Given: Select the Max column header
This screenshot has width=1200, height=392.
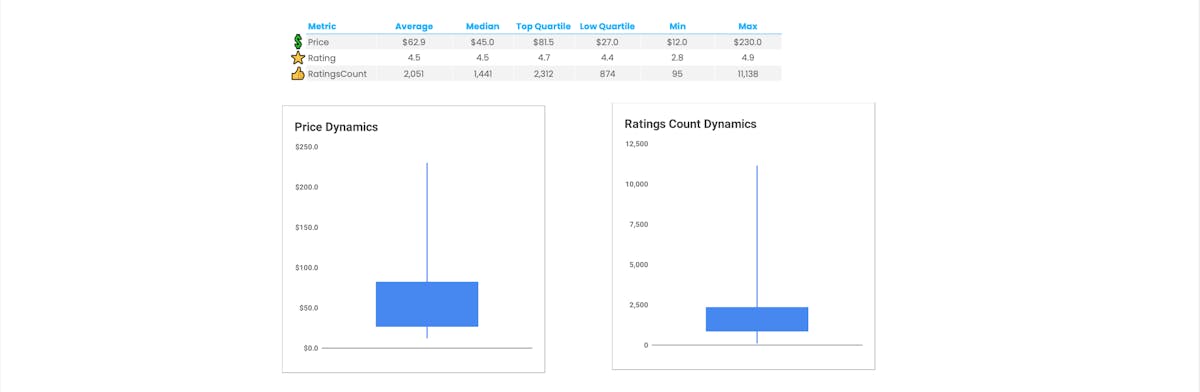Looking at the screenshot, I should pos(747,26).
